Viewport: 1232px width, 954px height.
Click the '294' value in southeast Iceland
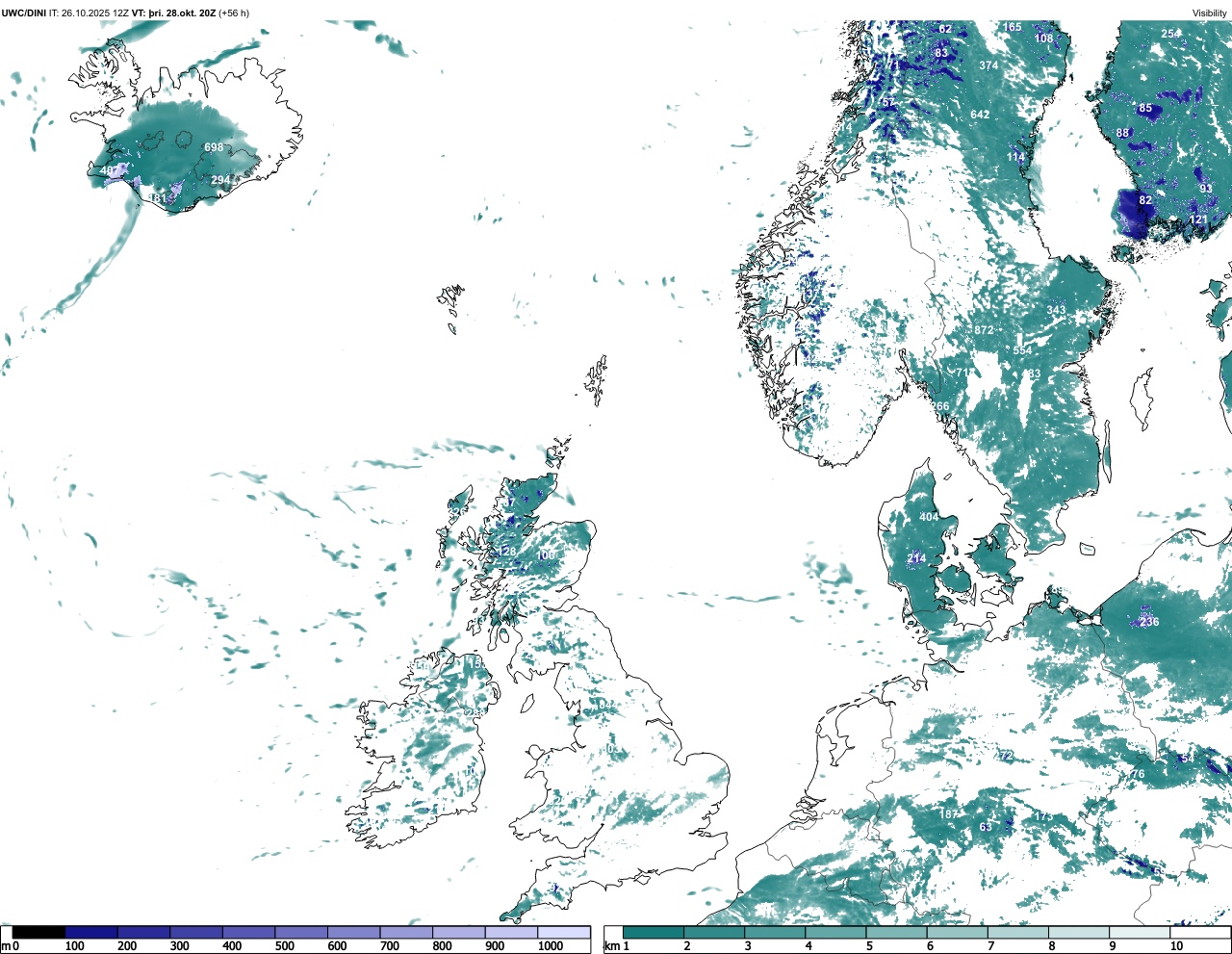click(x=220, y=180)
